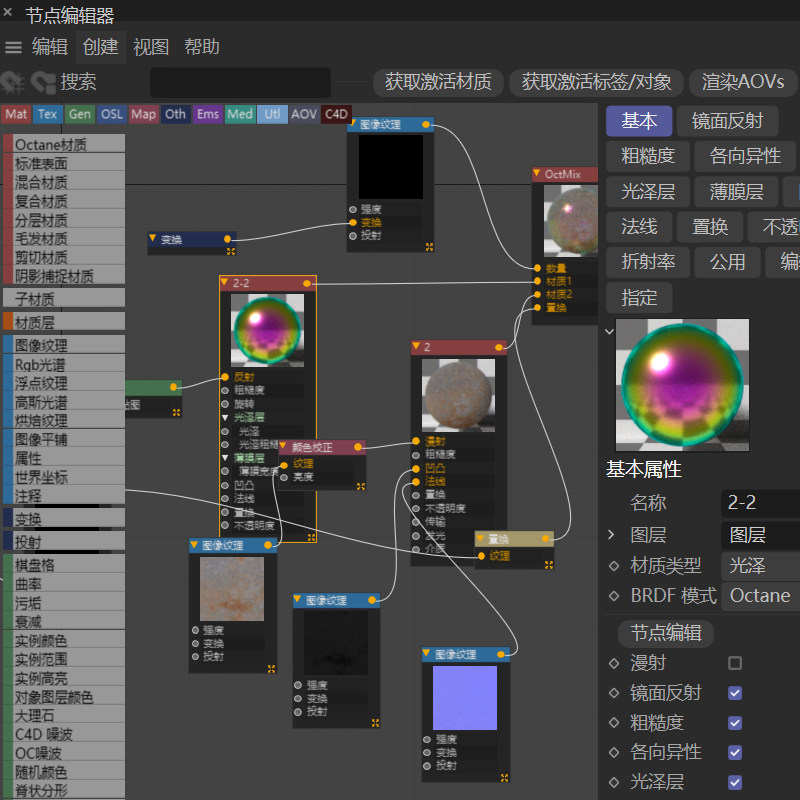Screen dimensions: 800x800
Task: Uncheck the 光泽层 checkbox
Action: point(735,782)
